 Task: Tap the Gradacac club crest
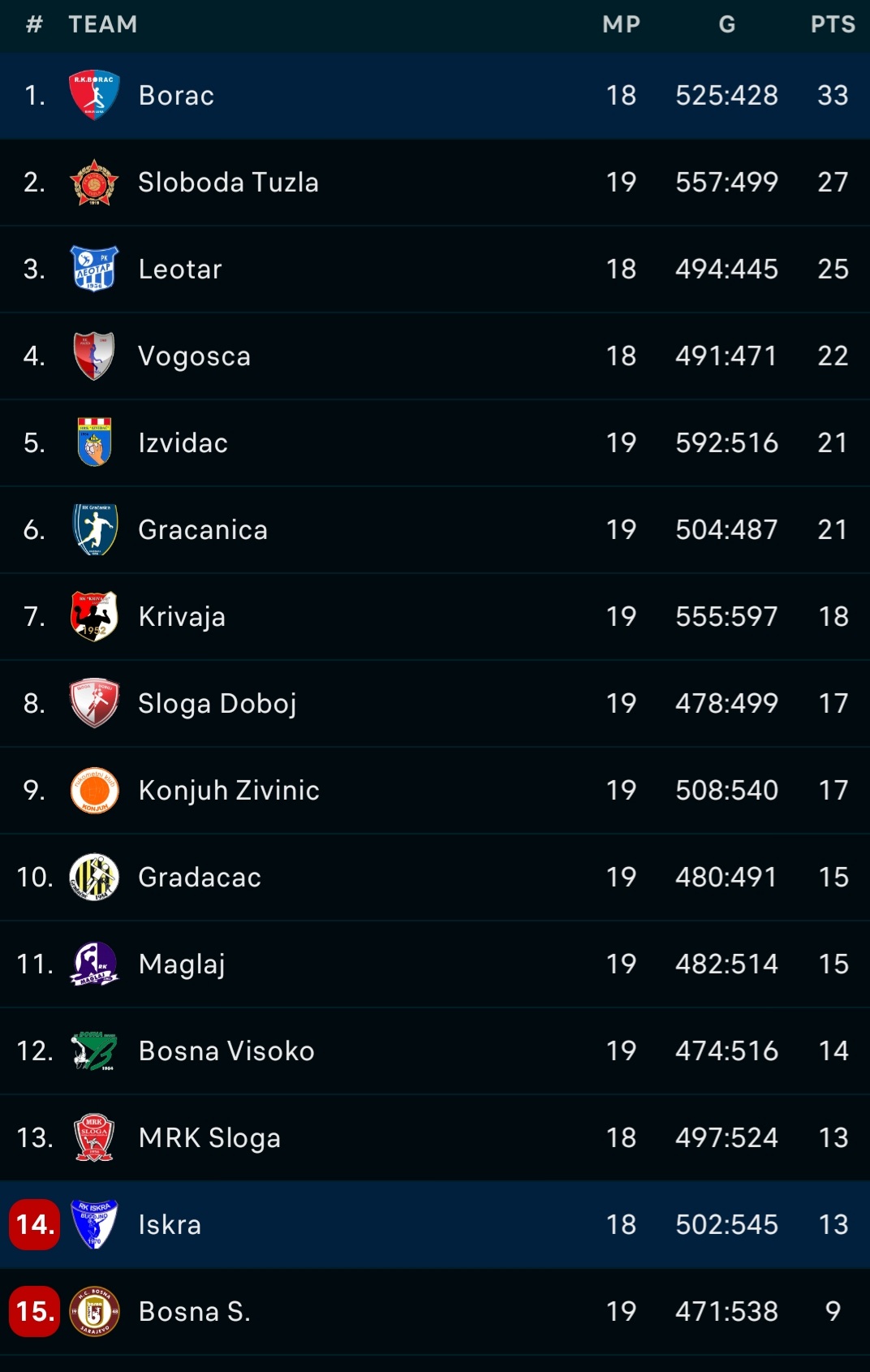[94, 877]
